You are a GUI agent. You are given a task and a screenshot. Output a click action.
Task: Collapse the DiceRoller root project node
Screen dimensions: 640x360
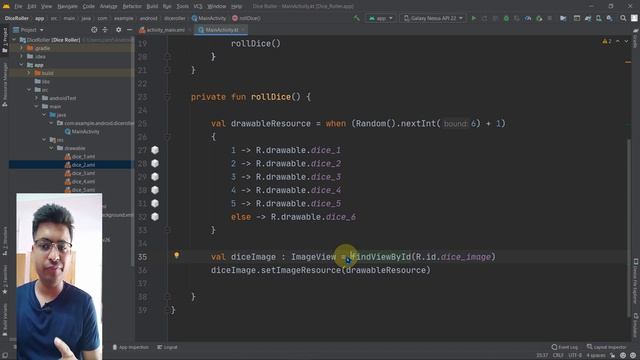[15, 40]
